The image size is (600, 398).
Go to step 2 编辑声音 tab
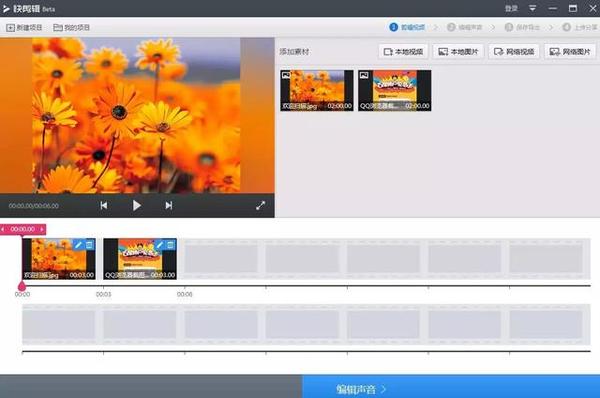click(465, 27)
